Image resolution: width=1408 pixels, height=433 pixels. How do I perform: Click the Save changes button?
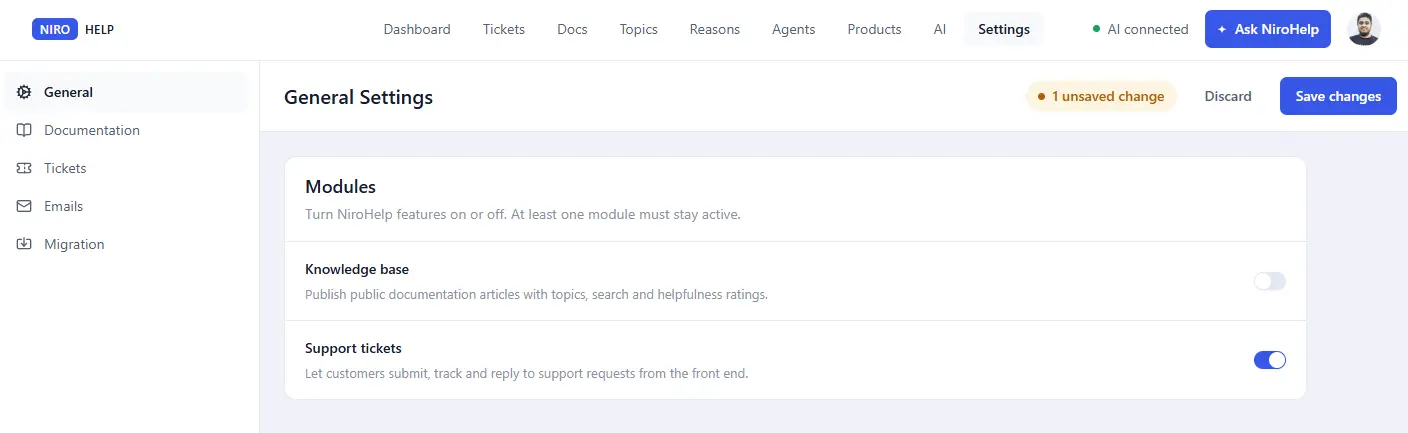tap(1338, 96)
